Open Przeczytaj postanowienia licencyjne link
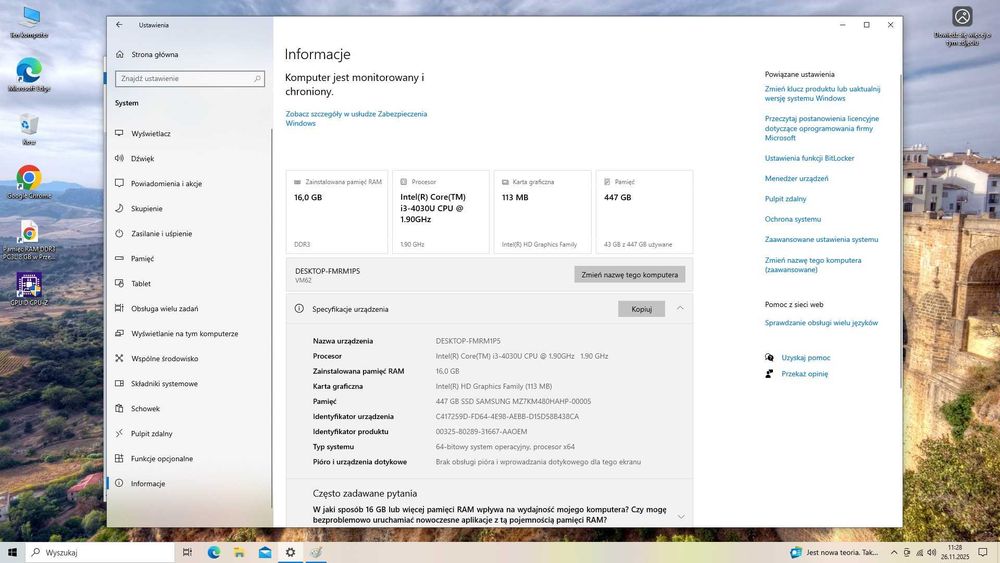 point(821,128)
